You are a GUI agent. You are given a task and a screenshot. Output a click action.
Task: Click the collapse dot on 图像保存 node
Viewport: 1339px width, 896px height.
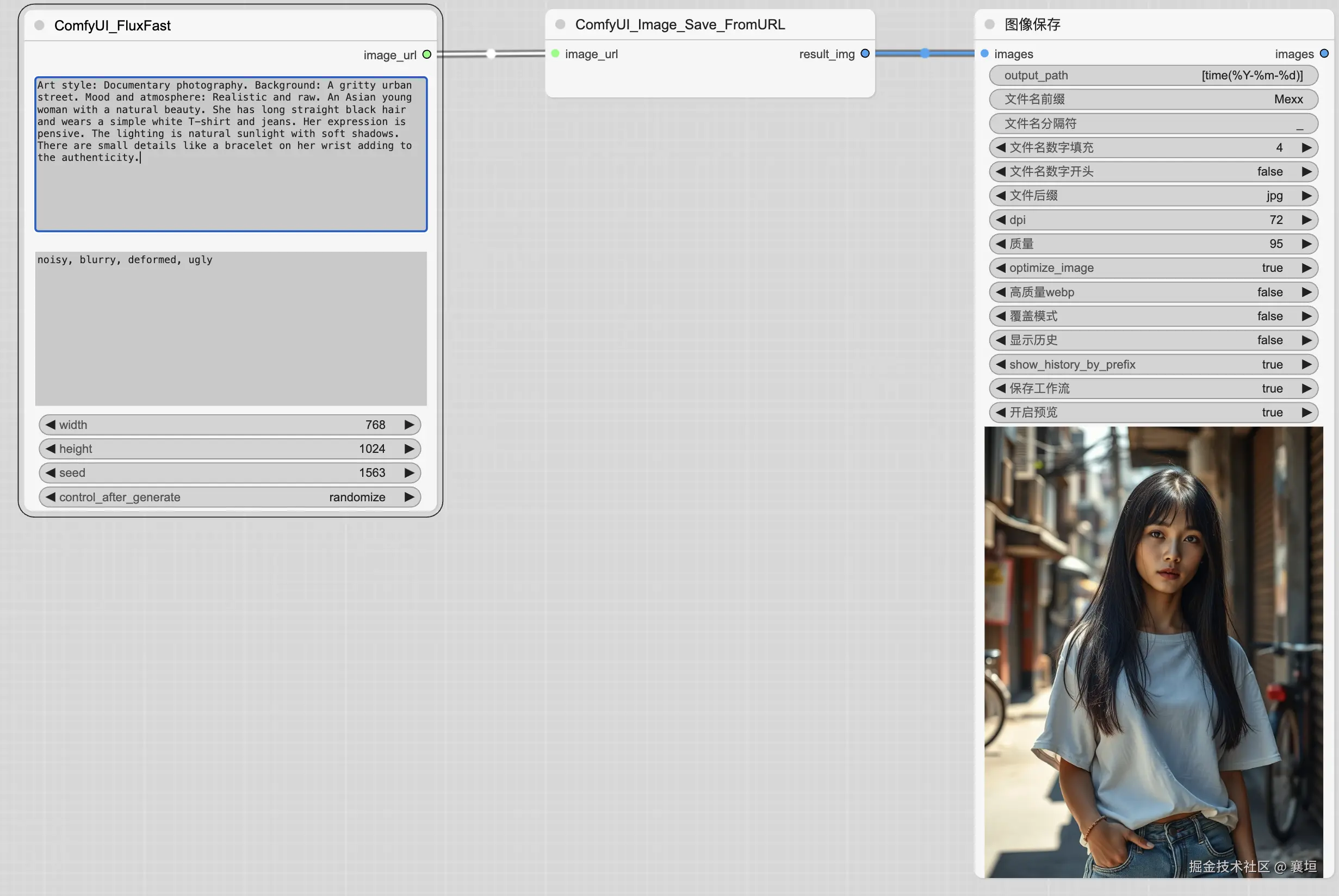[x=989, y=24]
